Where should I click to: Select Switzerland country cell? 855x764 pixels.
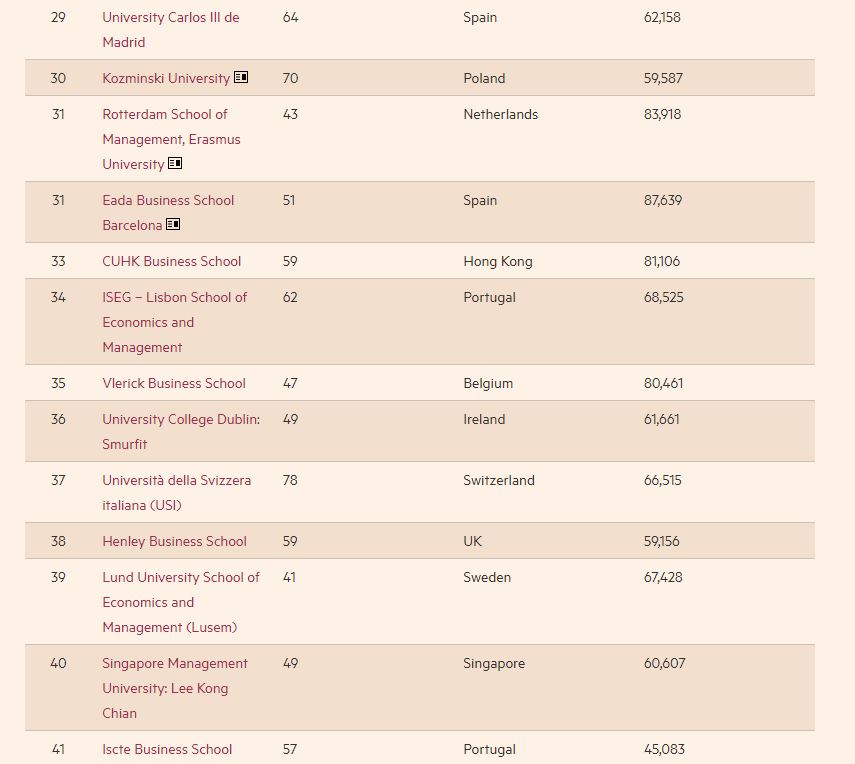pos(499,481)
